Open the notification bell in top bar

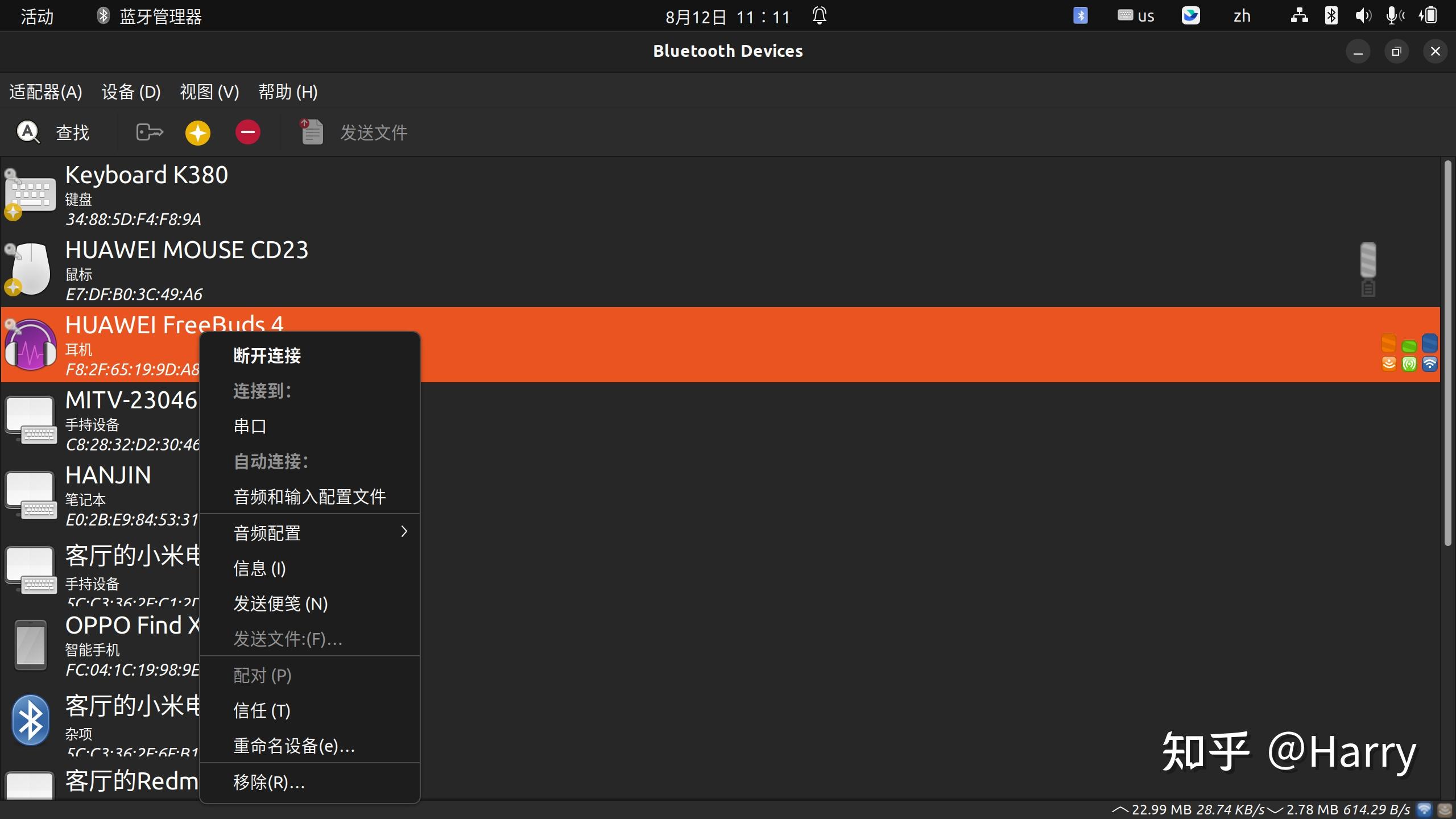tap(820, 16)
